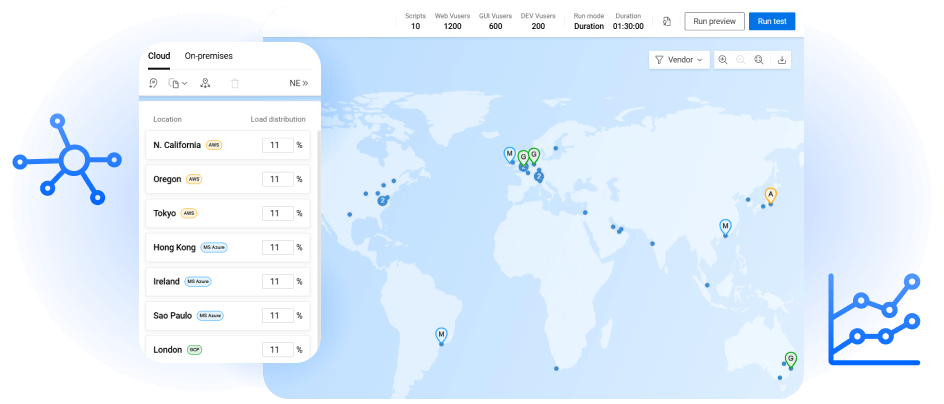Click the green G pin in Australia
The width and height of the screenshot is (944, 404).
pos(790,359)
